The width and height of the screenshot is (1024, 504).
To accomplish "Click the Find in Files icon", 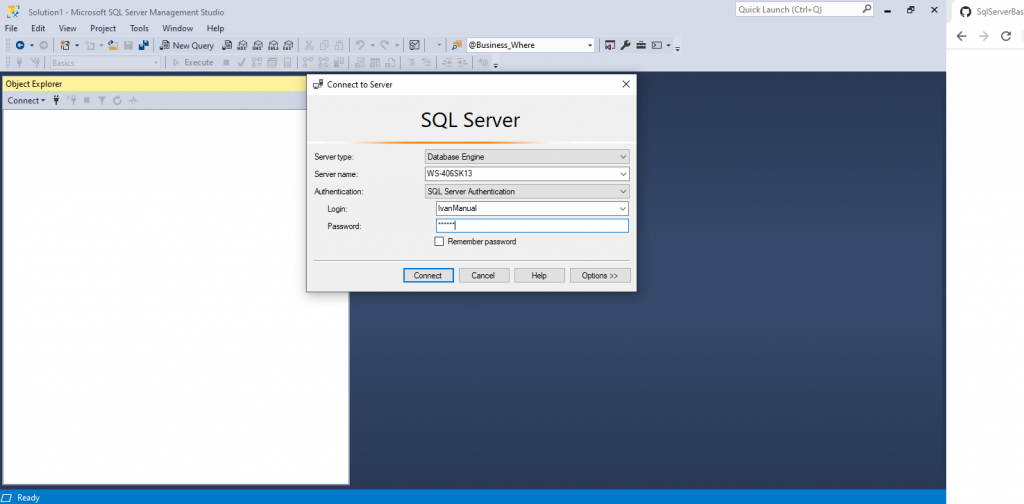I will [457, 45].
